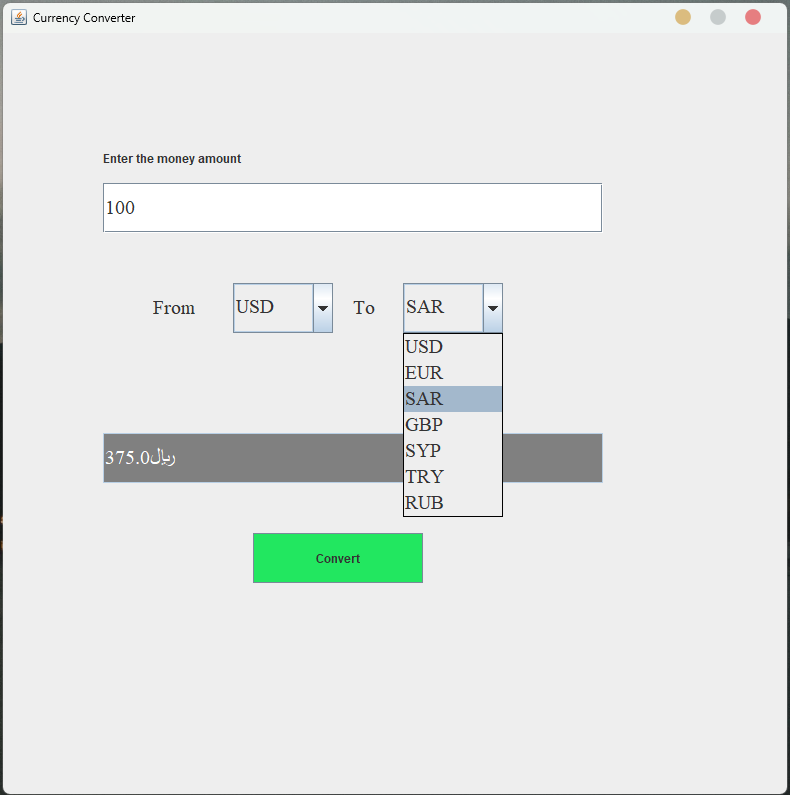Image resolution: width=790 pixels, height=799 pixels.
Task: Close window using the red circle button
Action: click(x=753, y=17)
